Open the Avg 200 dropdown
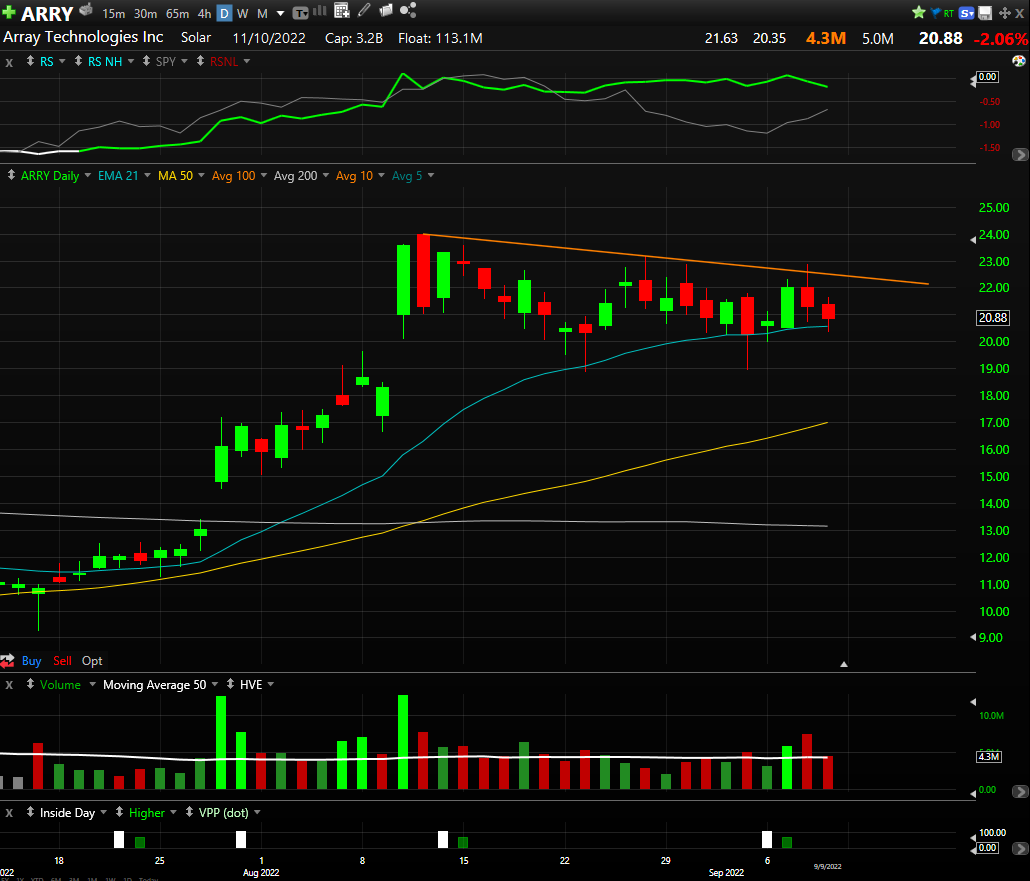The height and width of the screenshot is (881, 1030). point(326,175)
